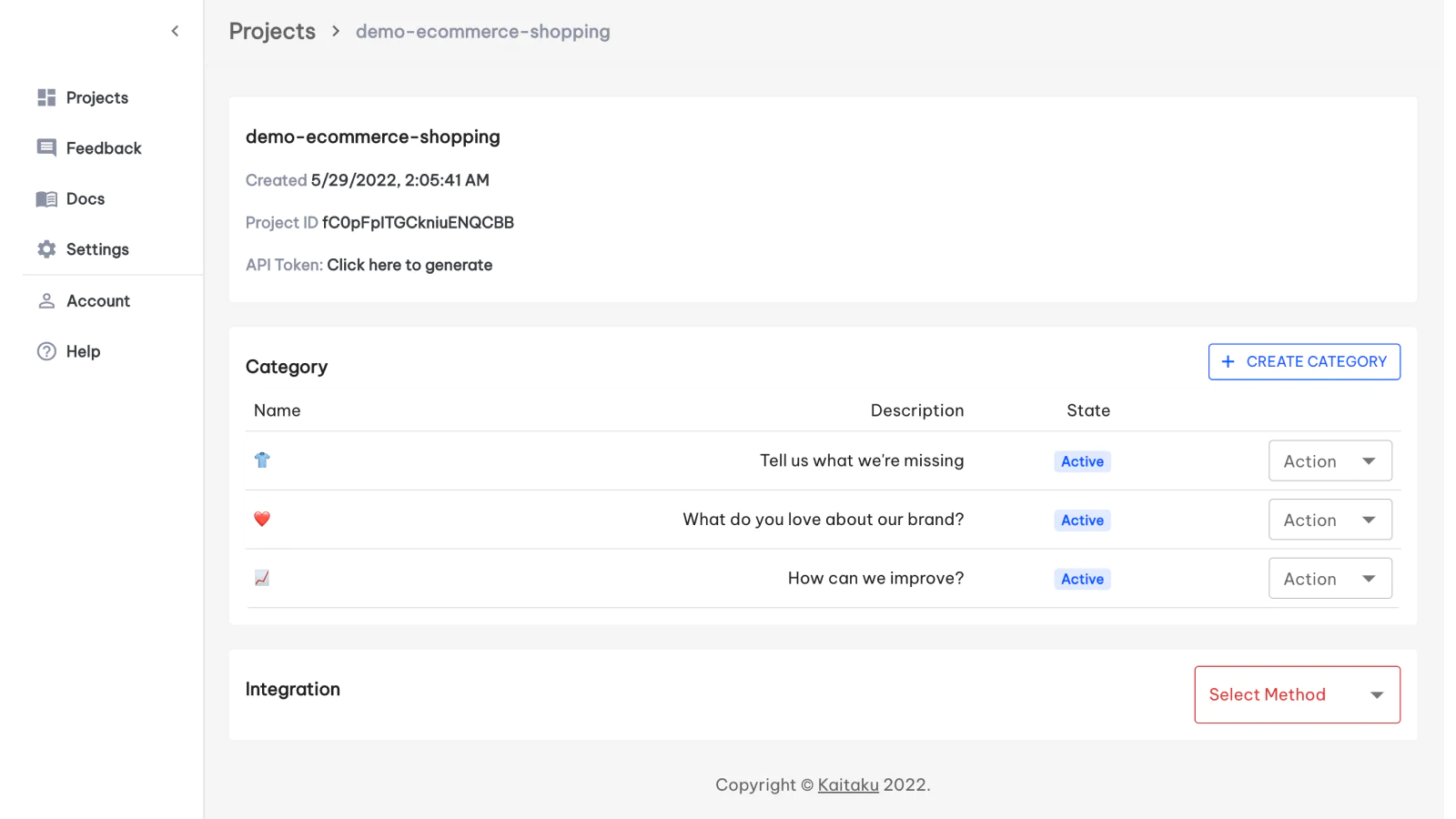Click the Feedback speech bubble icon
The width and height of the screenshot is (1456, 819).
click(46, 147)
